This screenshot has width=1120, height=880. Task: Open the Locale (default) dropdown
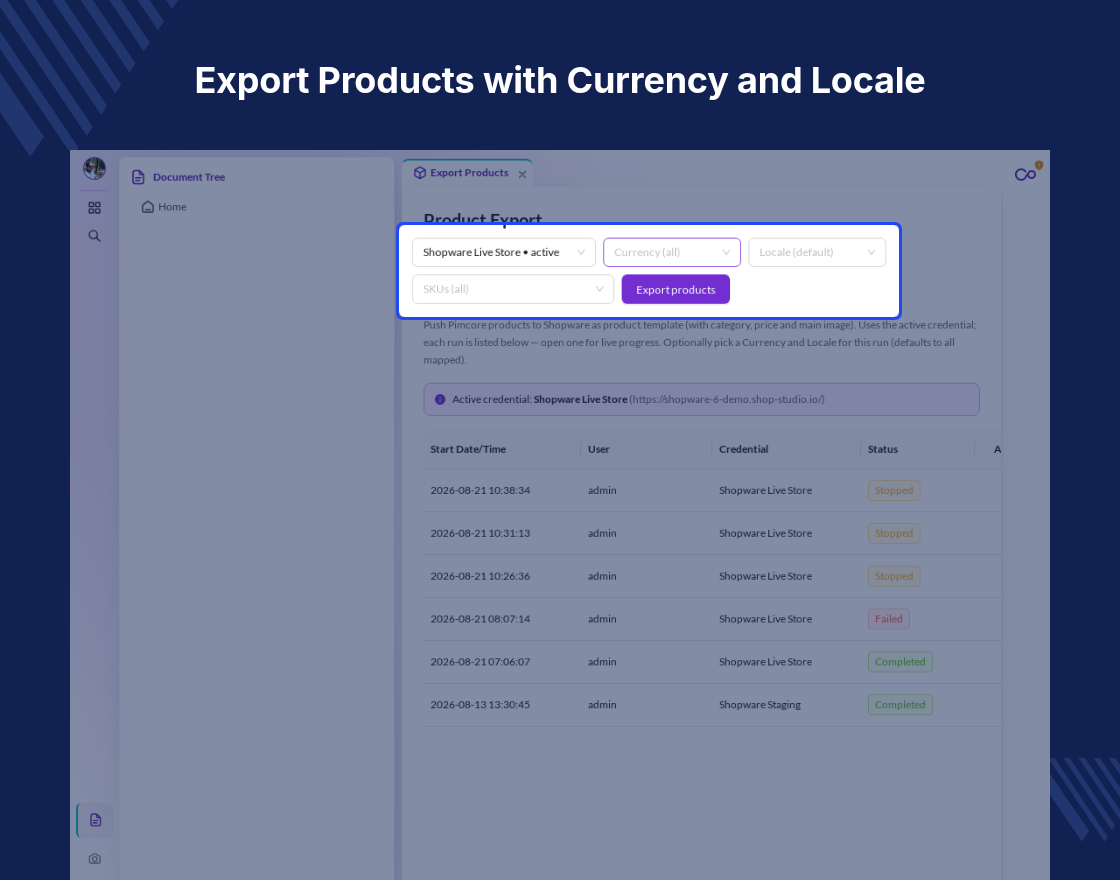[x=817, y=252]
